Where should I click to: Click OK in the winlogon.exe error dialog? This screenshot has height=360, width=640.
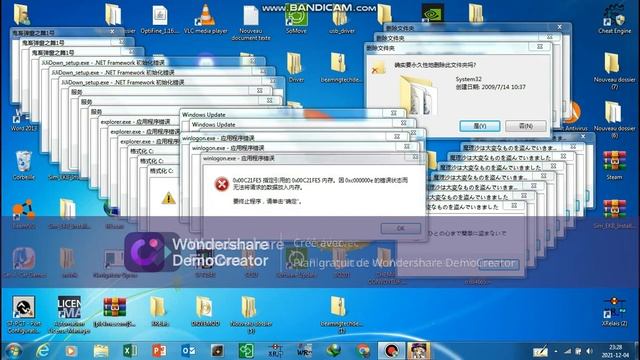[400, 228]
